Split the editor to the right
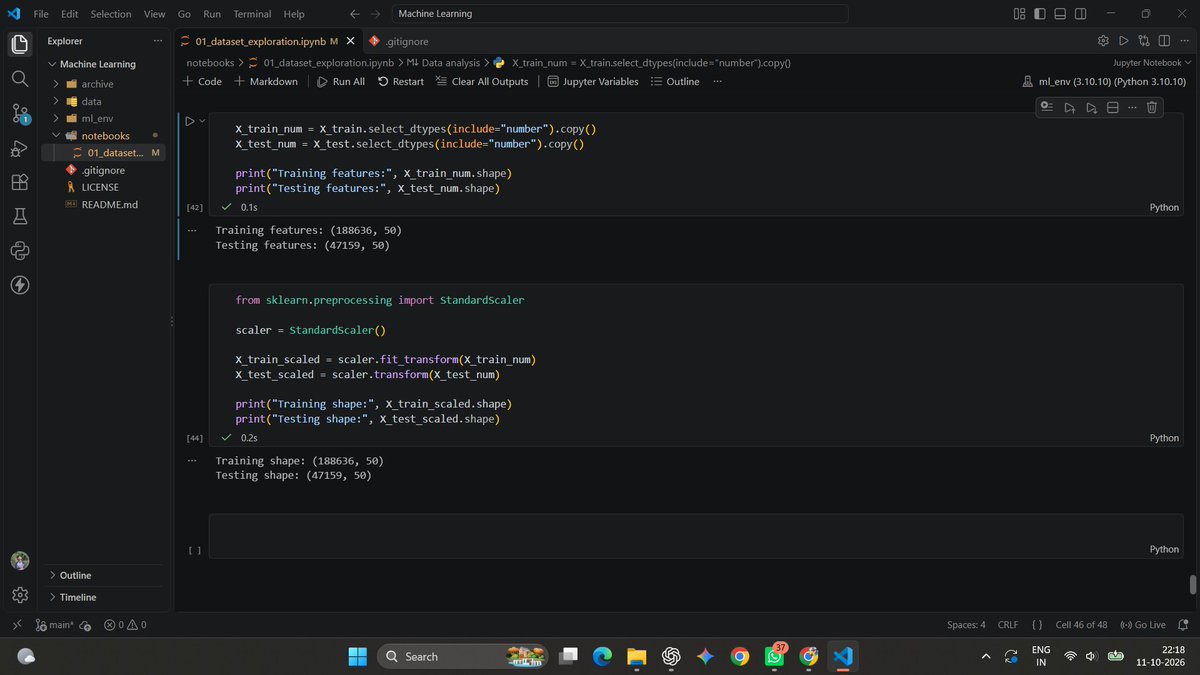The image size is (1200, 675). (1164, 41)
